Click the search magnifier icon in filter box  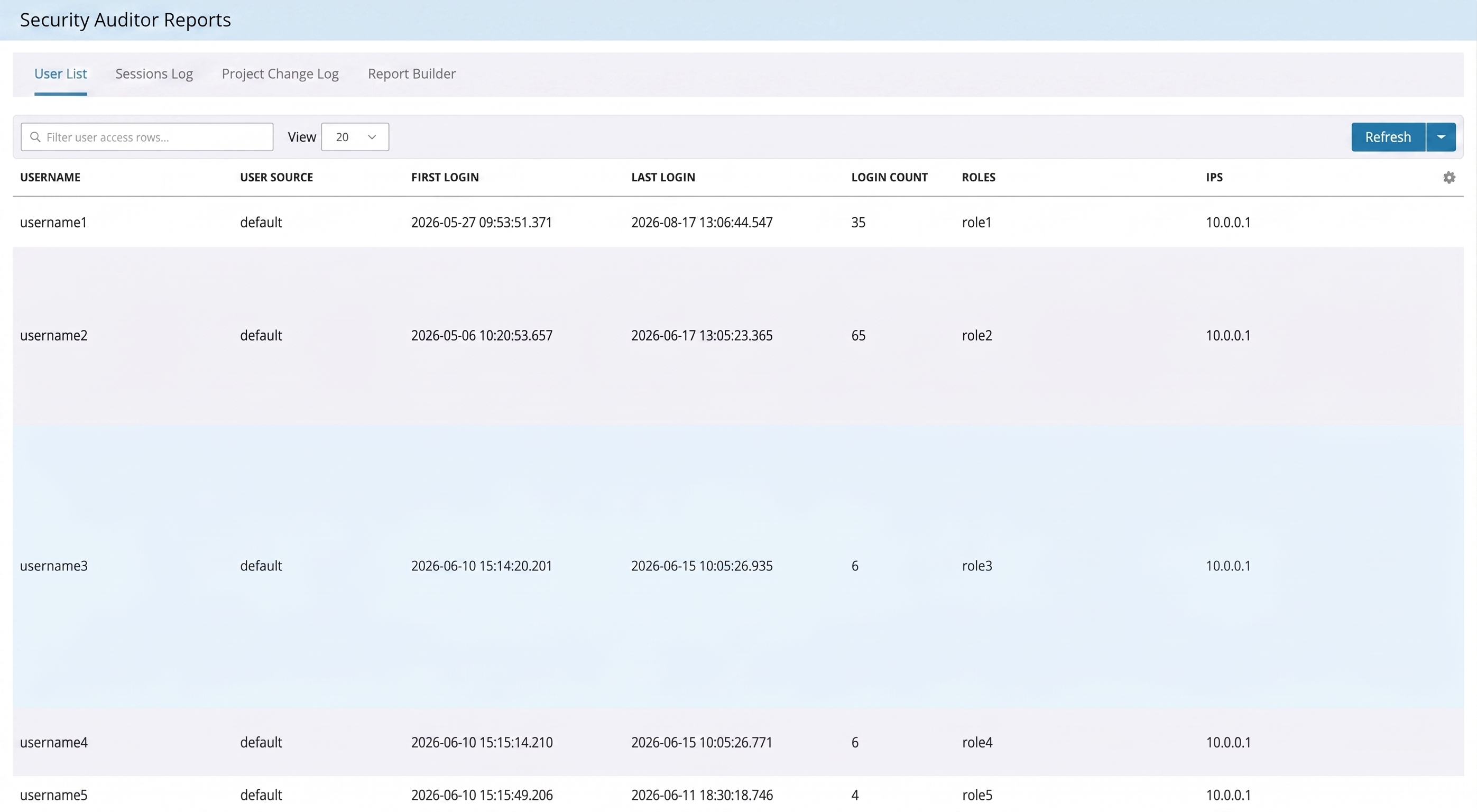pos(35,137)
